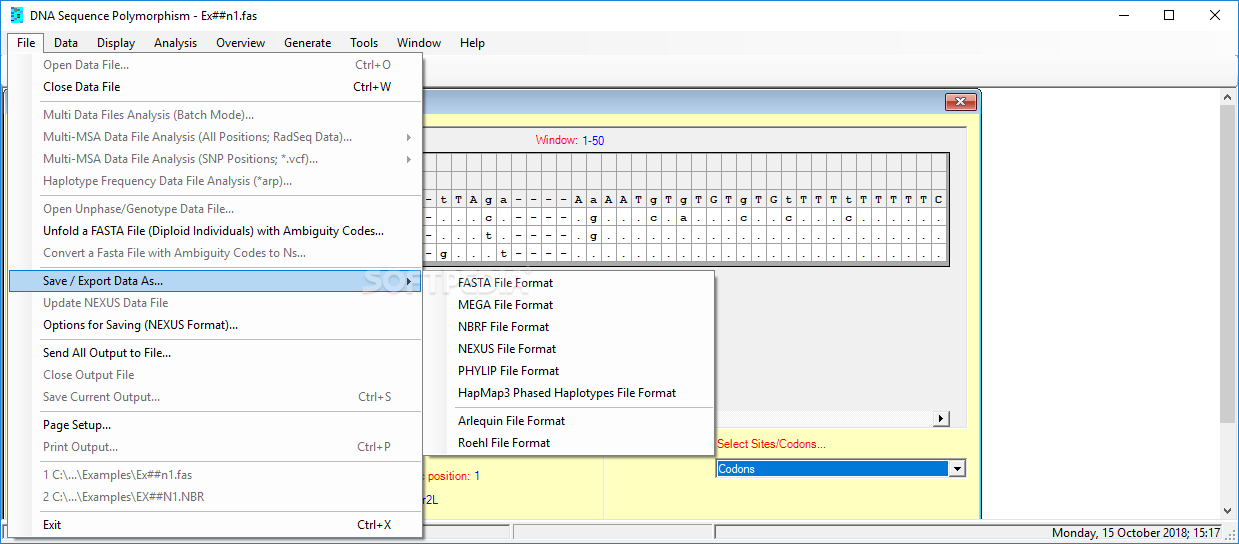Open the Help menu
1239x544 pixels.
coord(473,43)
